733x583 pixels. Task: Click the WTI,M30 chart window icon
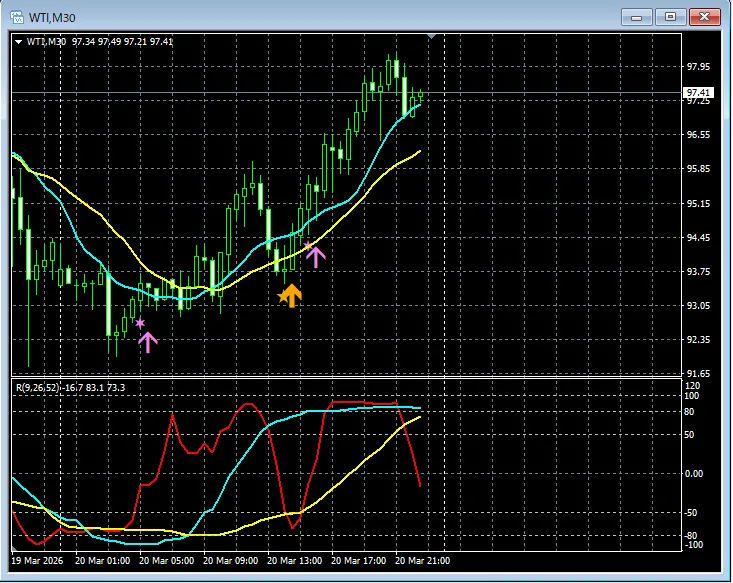17,17
